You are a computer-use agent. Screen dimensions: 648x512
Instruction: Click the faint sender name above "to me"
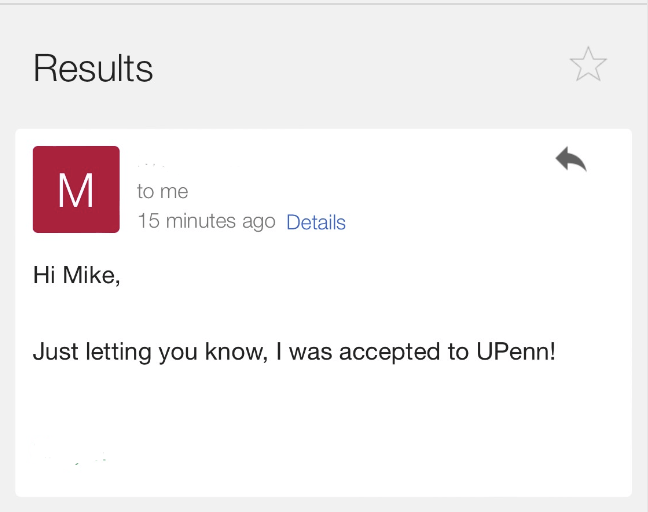pyautogui.click(x=151, y=162)
